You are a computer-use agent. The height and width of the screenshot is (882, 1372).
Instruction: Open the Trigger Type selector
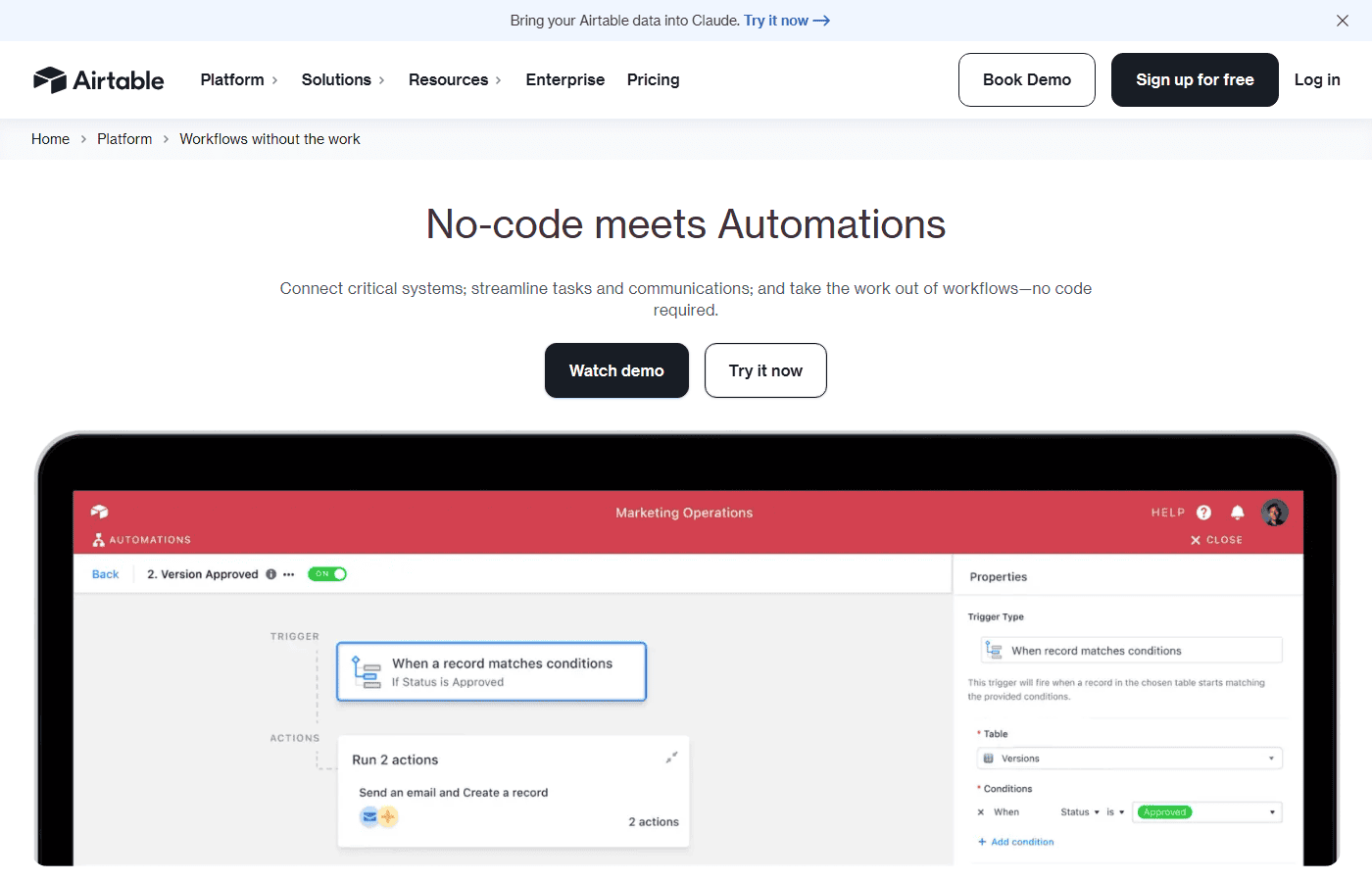tap(1132, 650)
